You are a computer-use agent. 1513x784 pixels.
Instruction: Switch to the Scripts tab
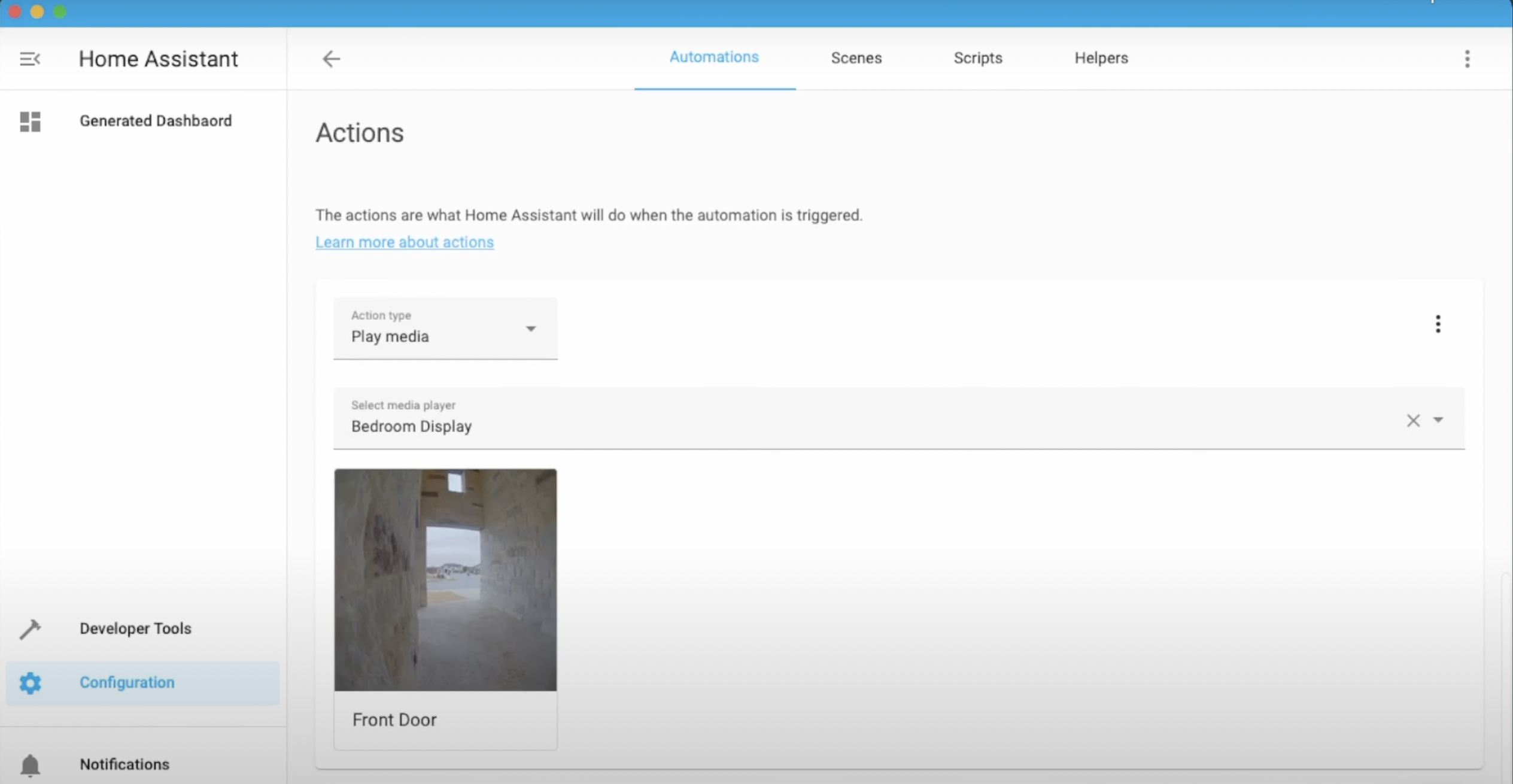pyautogui.click(x=977, y=58)
